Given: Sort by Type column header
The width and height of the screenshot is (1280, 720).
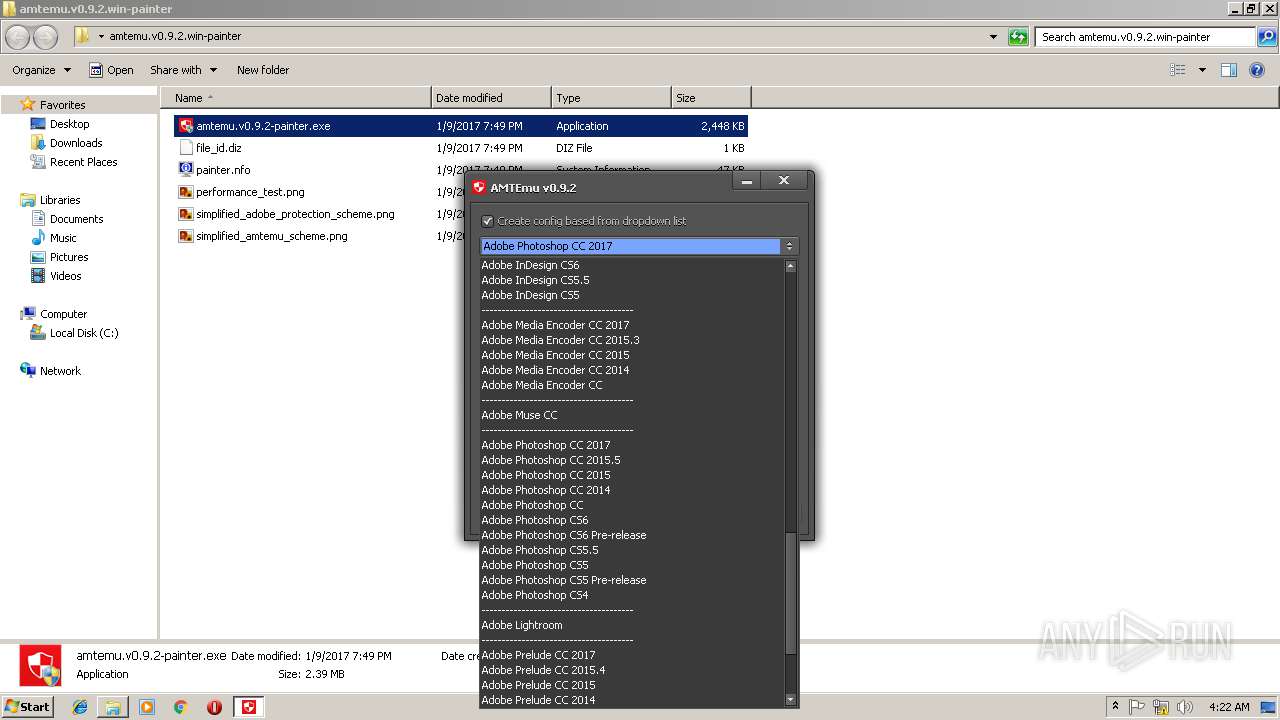Looking at the screenshot, I should coord(611,98).
